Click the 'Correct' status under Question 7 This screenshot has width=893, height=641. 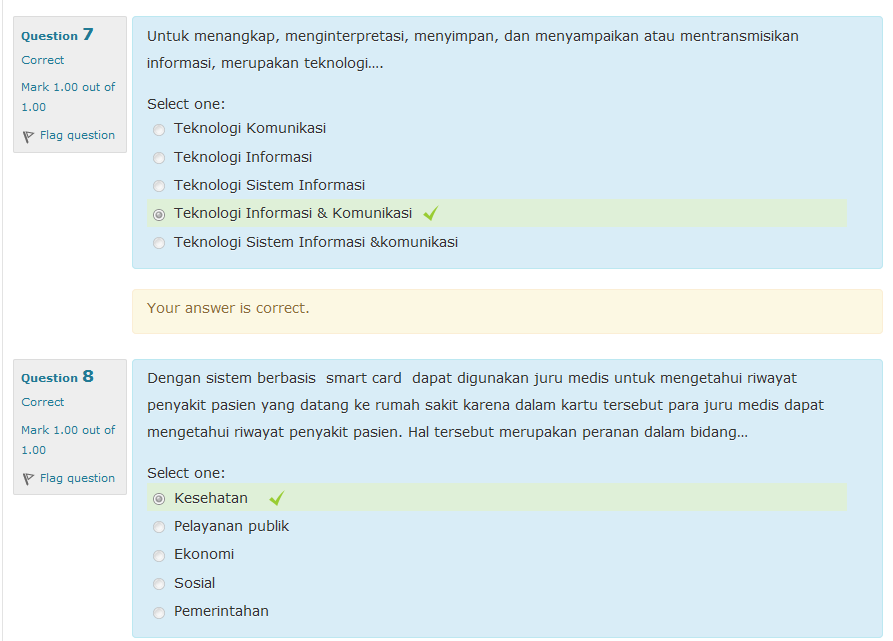point(43,60)
